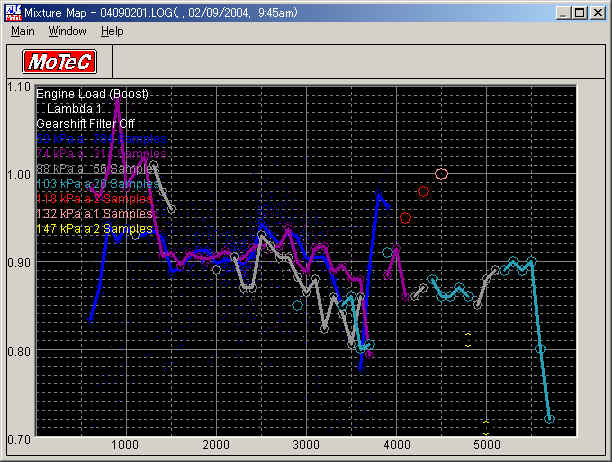Image resolution: width=612 pixels, height=462 pixels.
Task: Select the blue 59 kPa samples legend entry
Action: (x=101, y=139)
